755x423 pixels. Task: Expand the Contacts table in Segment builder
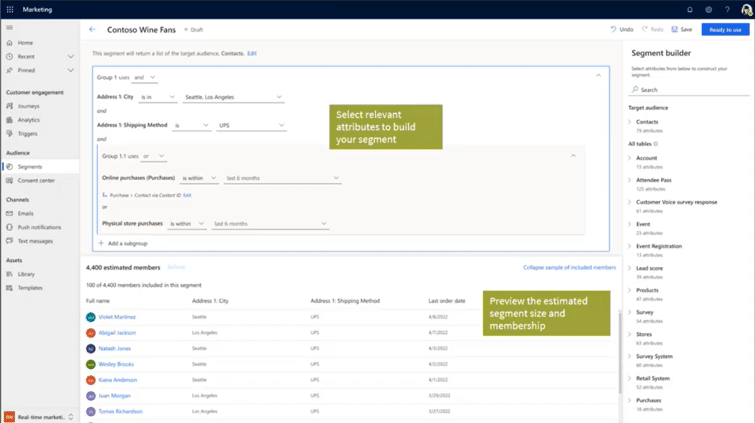pyautogui.click(x=630, y=122)
